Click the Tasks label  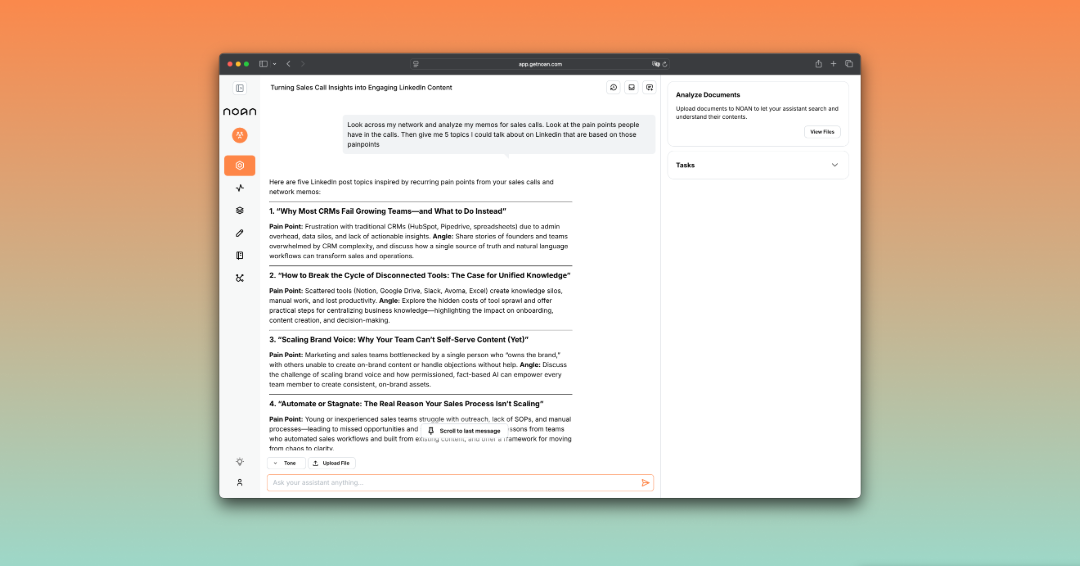pyautogui.click(x=685, y=165)
